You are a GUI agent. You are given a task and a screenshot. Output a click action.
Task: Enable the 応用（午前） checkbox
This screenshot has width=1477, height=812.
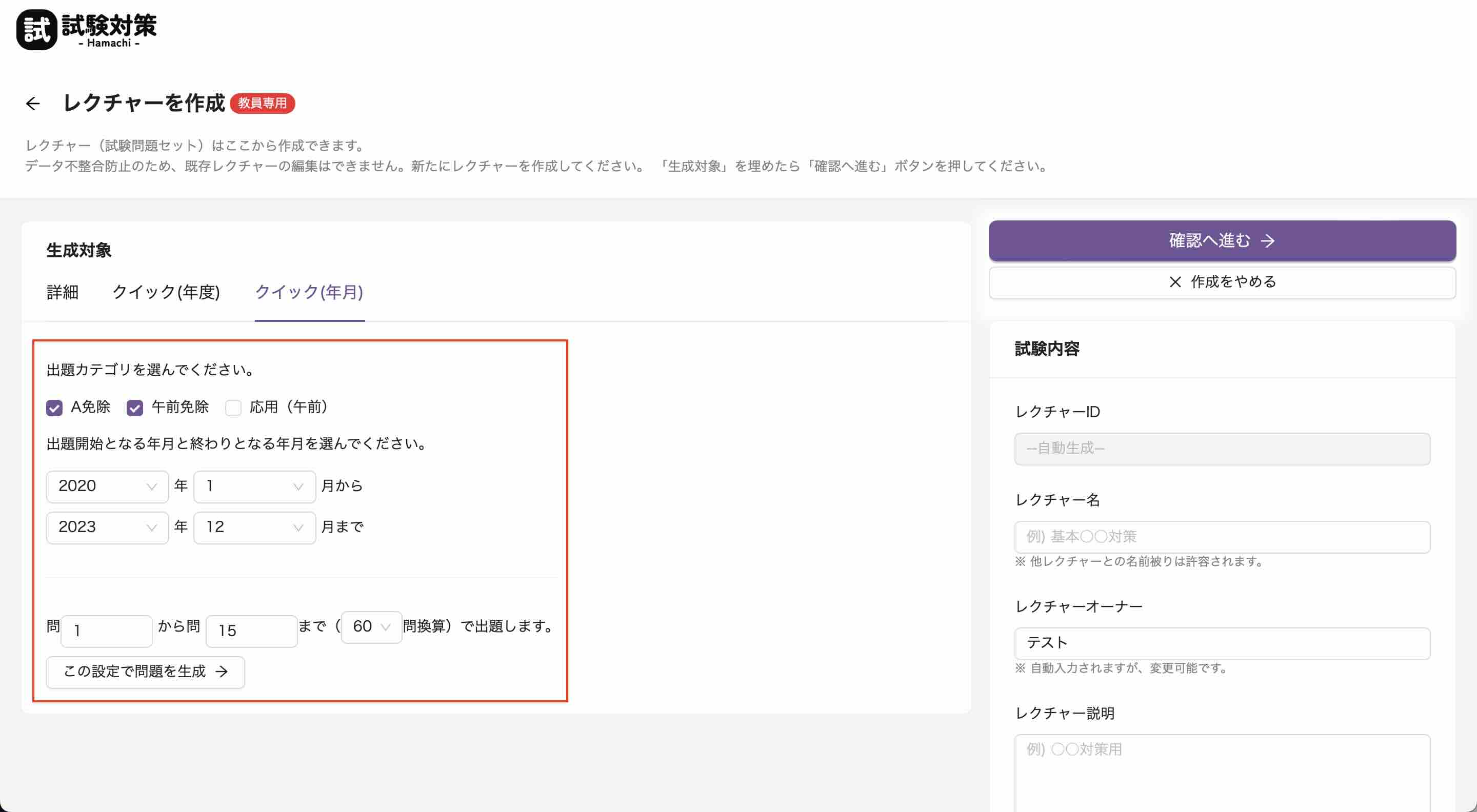pyautogui.click(x=233, y=408)
